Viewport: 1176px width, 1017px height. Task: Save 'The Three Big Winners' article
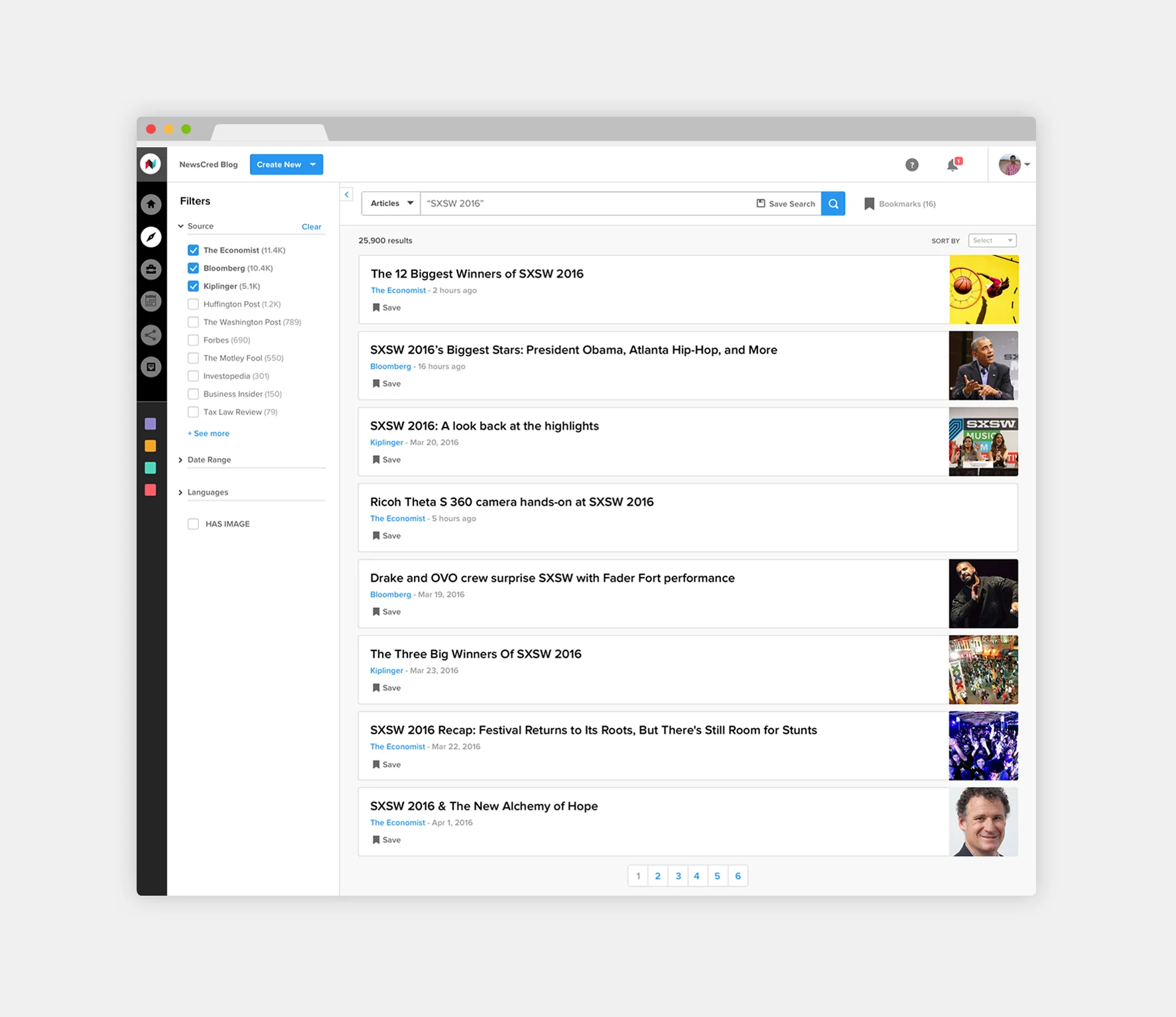(387, 688)
